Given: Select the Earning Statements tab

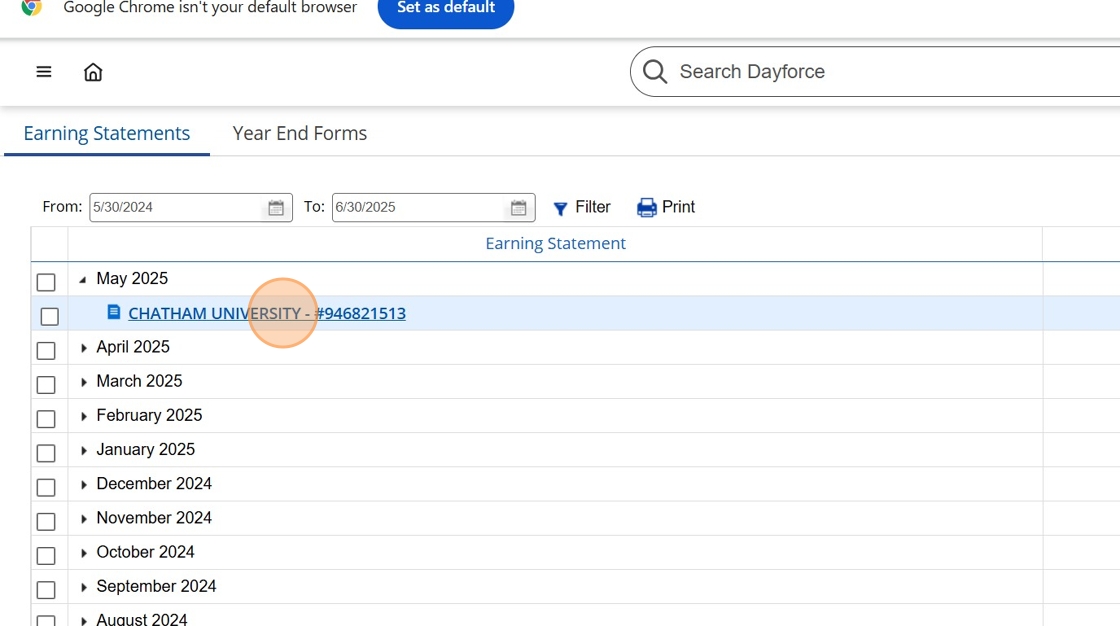Looking at the screenshot, I should coord(106,134).
